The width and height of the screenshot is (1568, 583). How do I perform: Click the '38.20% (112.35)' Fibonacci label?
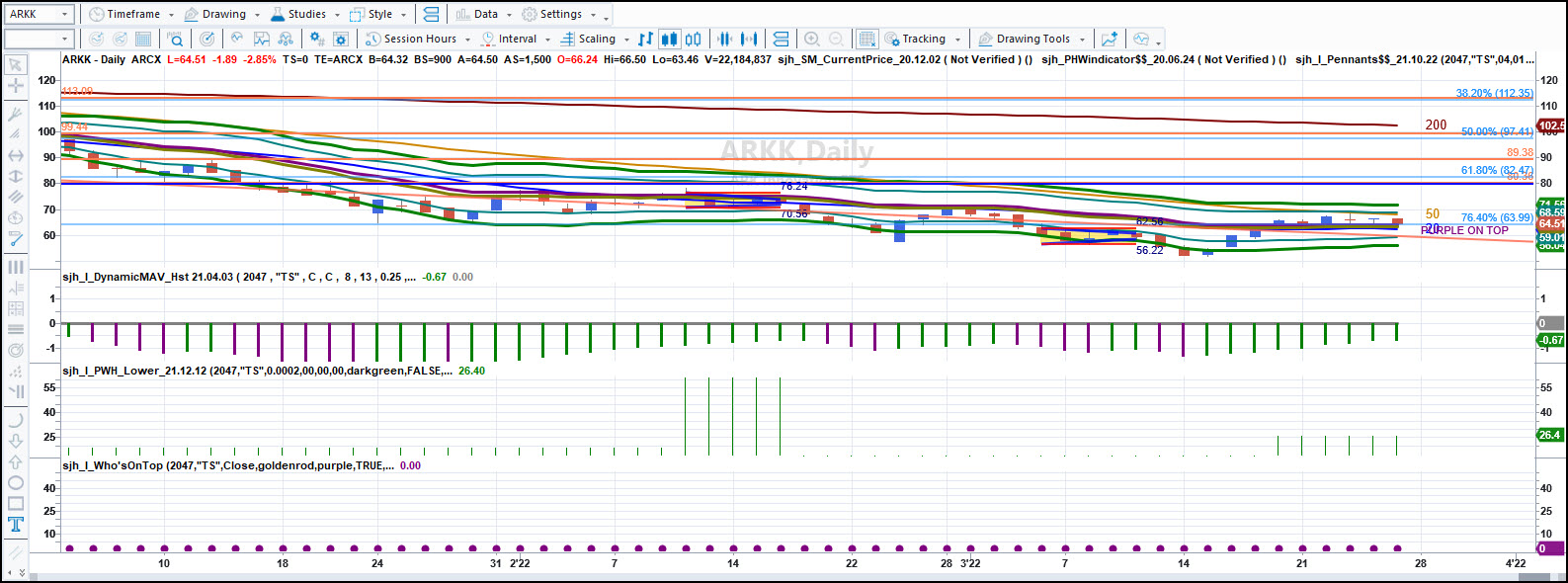click(x=1495, y=93)
